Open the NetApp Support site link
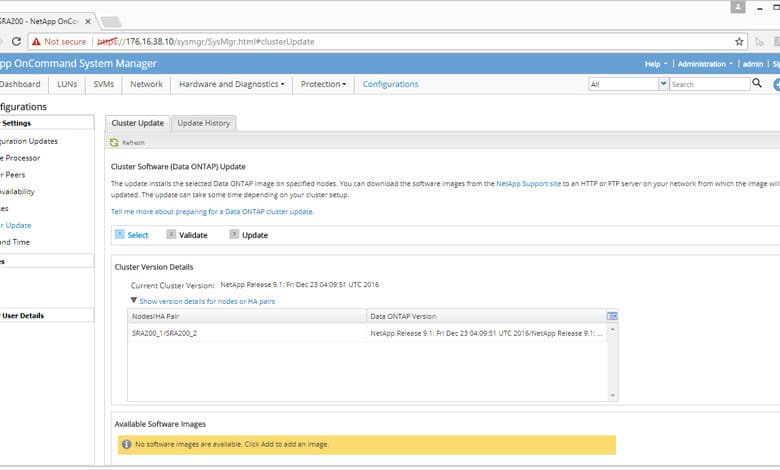The width and height of the screenshot is (780, 470). pos(528,184)
